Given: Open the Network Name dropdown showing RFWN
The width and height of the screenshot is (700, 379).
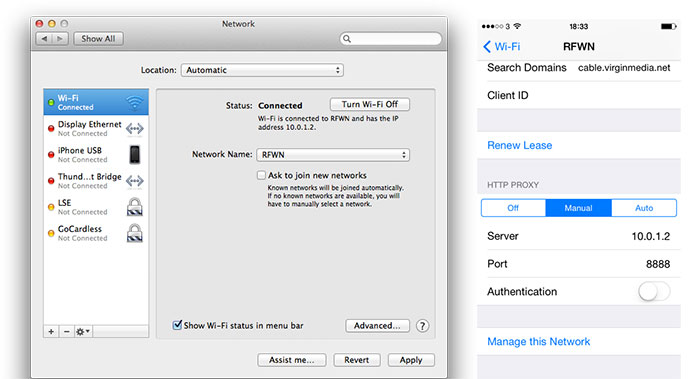Looking at the screenshot, I should 333,155.
